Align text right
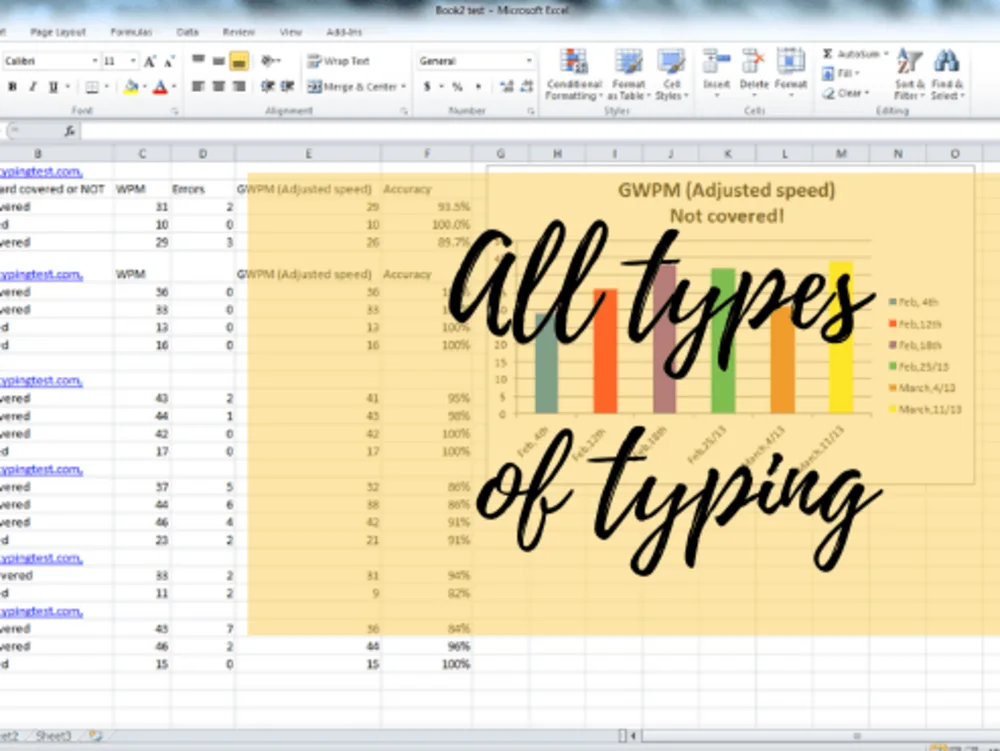The image size is (1000, 751). point(239,86)
